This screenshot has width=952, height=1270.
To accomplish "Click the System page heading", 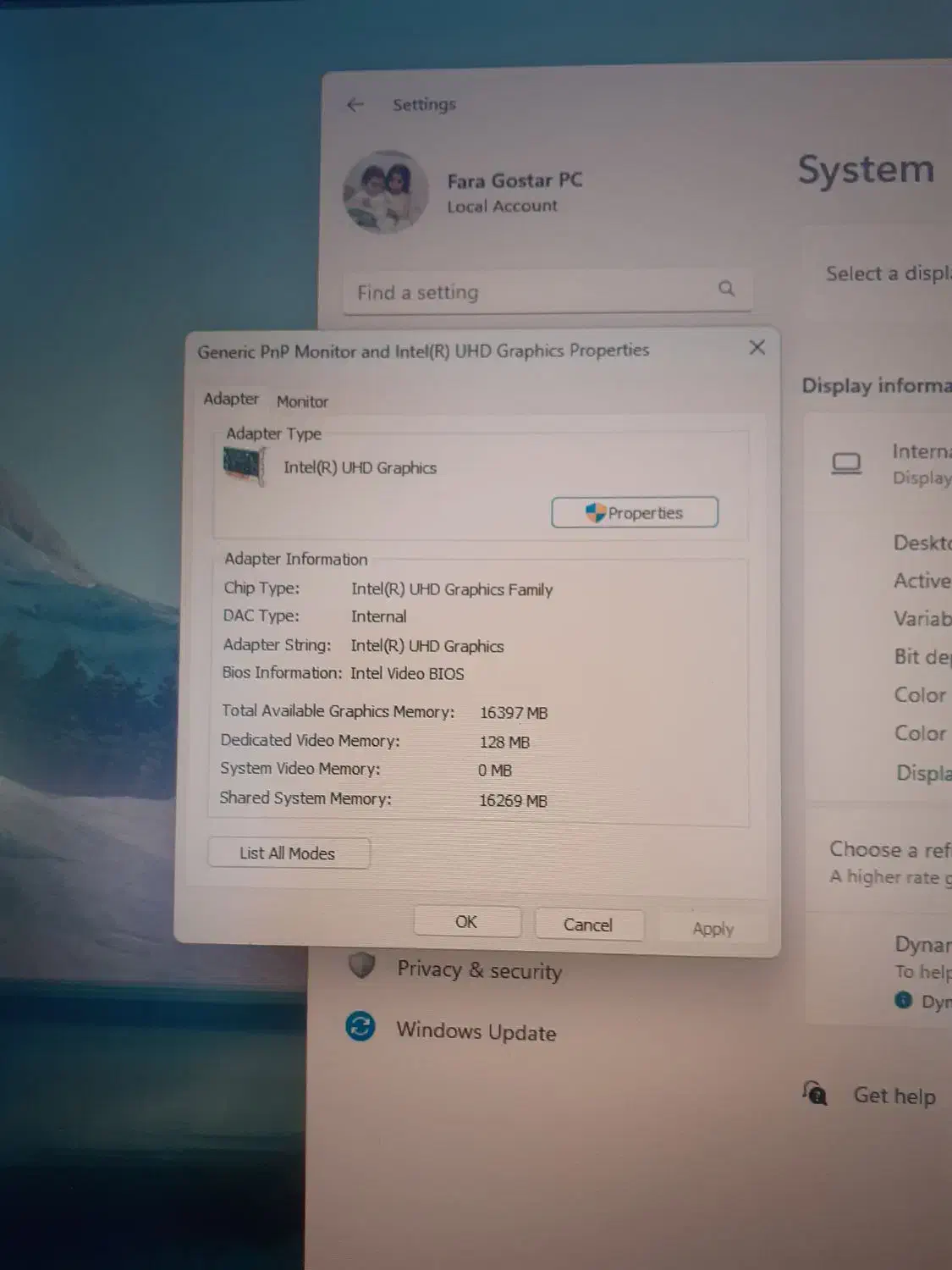I will tap(867, 169).
